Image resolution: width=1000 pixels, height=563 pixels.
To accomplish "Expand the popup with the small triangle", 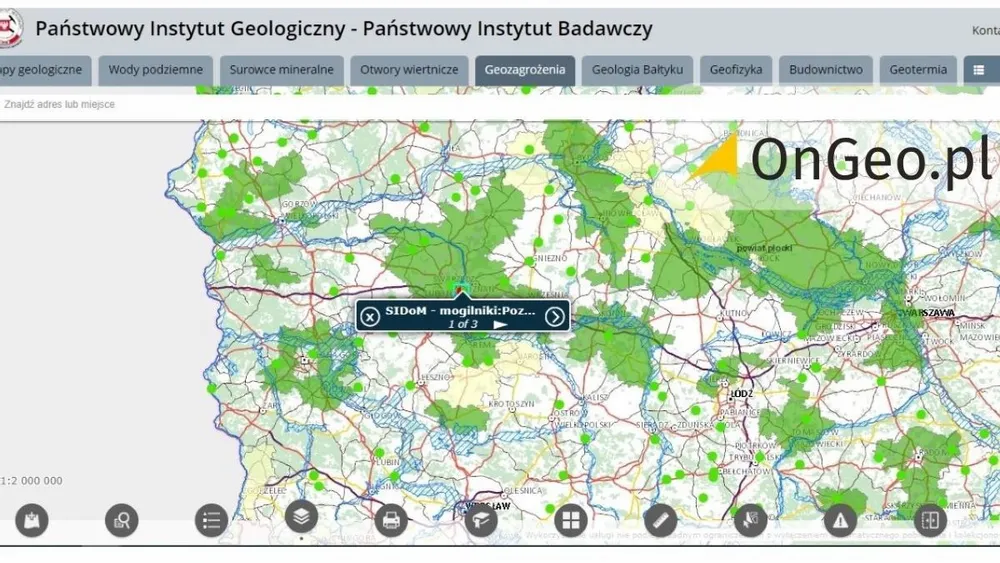I will 501,325.
